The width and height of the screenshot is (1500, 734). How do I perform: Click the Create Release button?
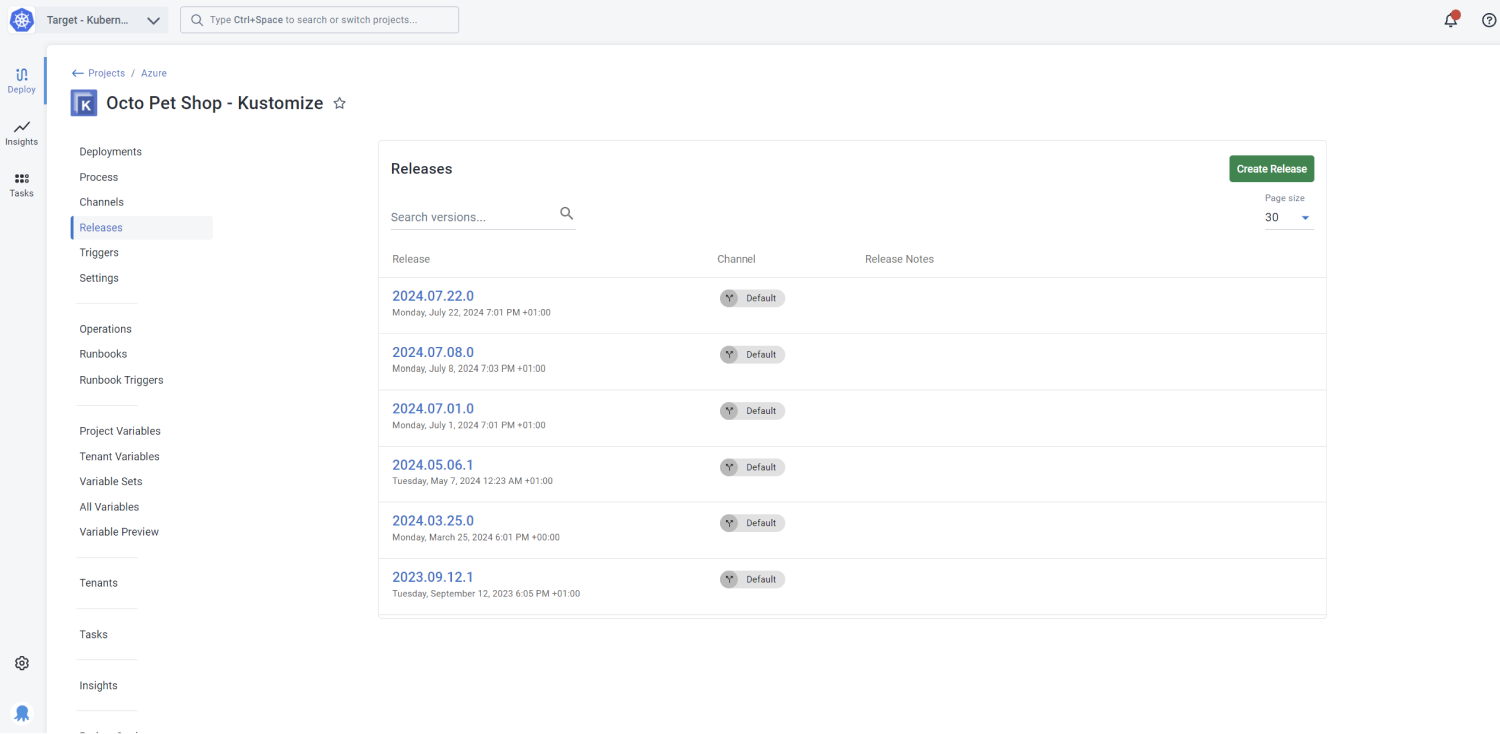point(1271,168)
